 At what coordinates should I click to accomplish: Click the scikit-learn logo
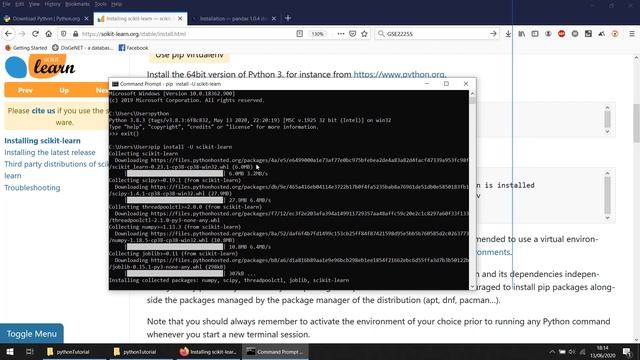point(40,67)
